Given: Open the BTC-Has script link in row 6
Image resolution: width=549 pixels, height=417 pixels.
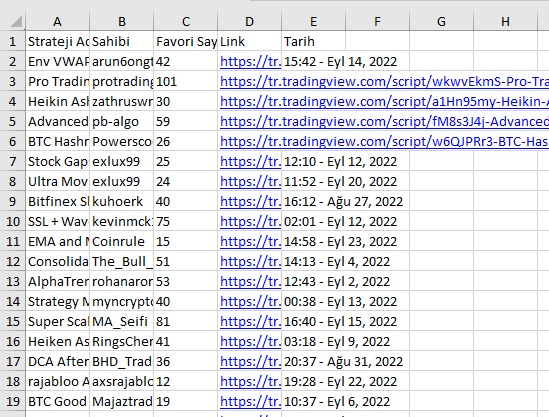Looking at the screenshot, I should click(x=384, y=141).
